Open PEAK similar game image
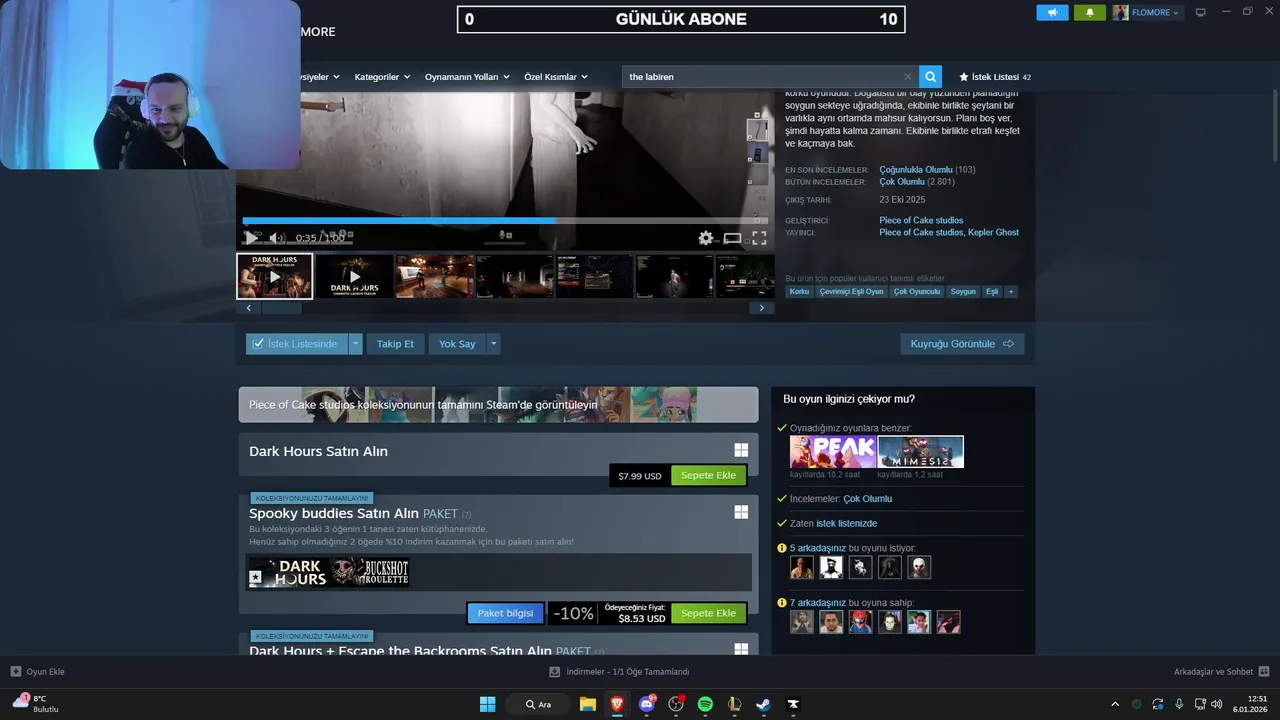The image size is (1280, 720). click(x=833, y=452)
